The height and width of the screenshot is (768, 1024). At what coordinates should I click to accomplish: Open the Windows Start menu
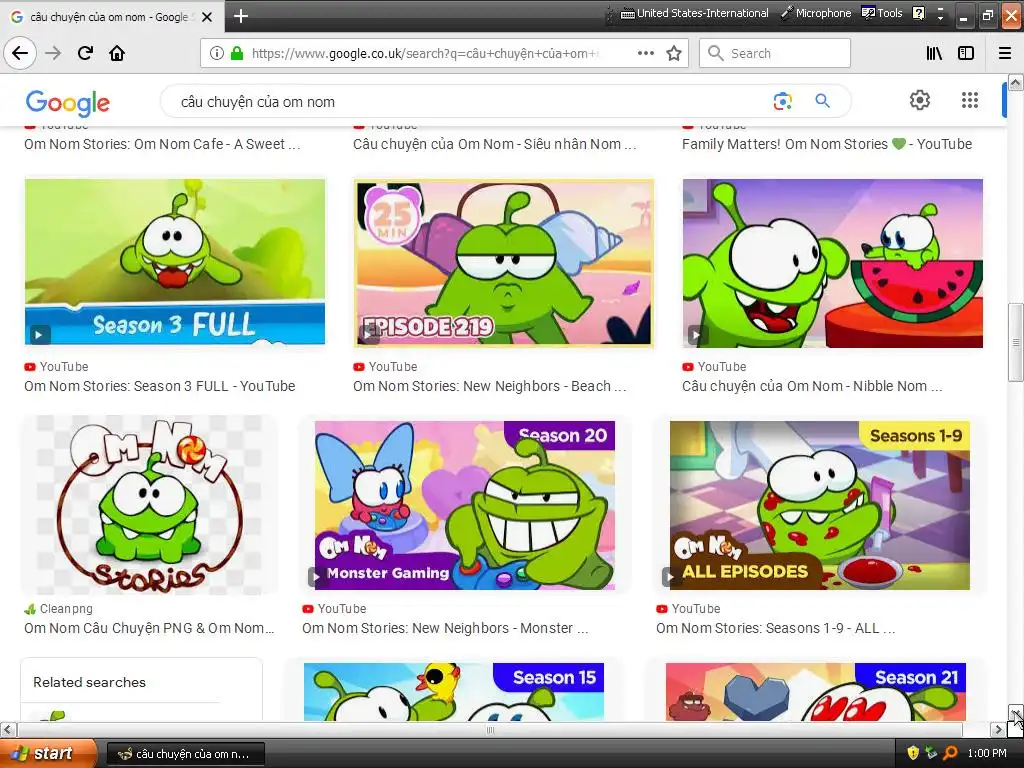[x=48, y=754]
